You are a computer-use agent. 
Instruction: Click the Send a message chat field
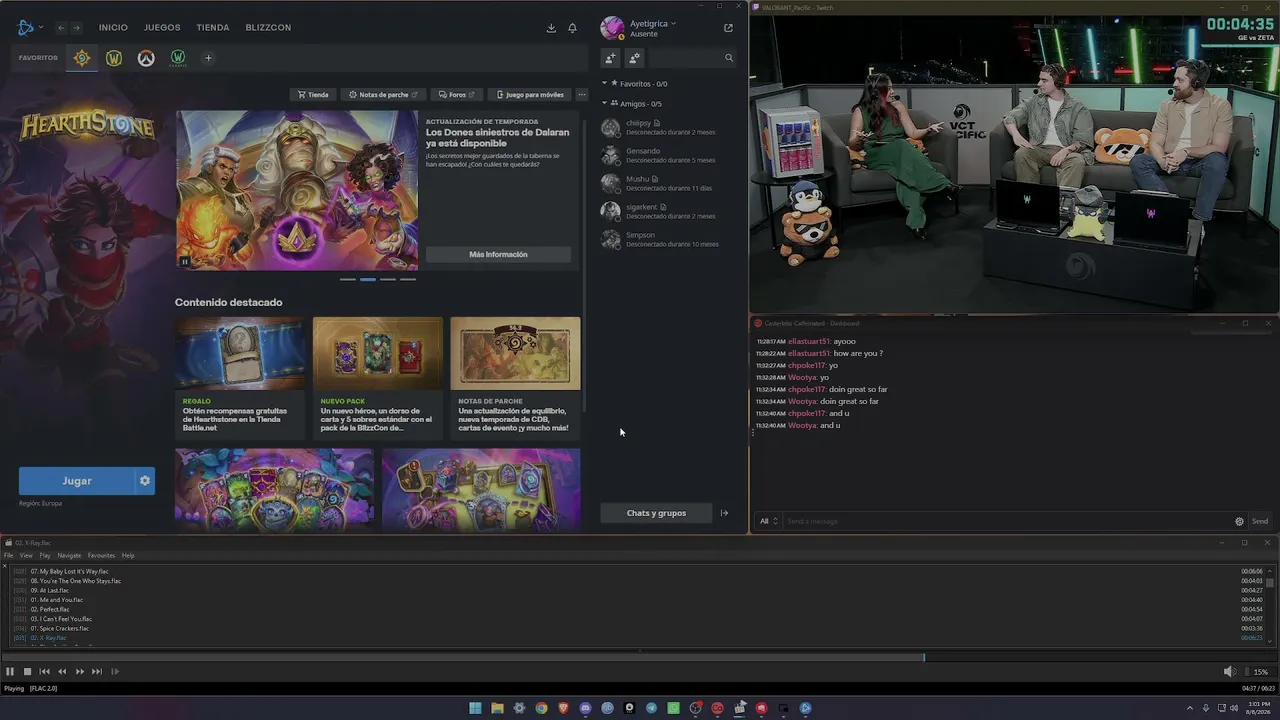point(1005,521)
